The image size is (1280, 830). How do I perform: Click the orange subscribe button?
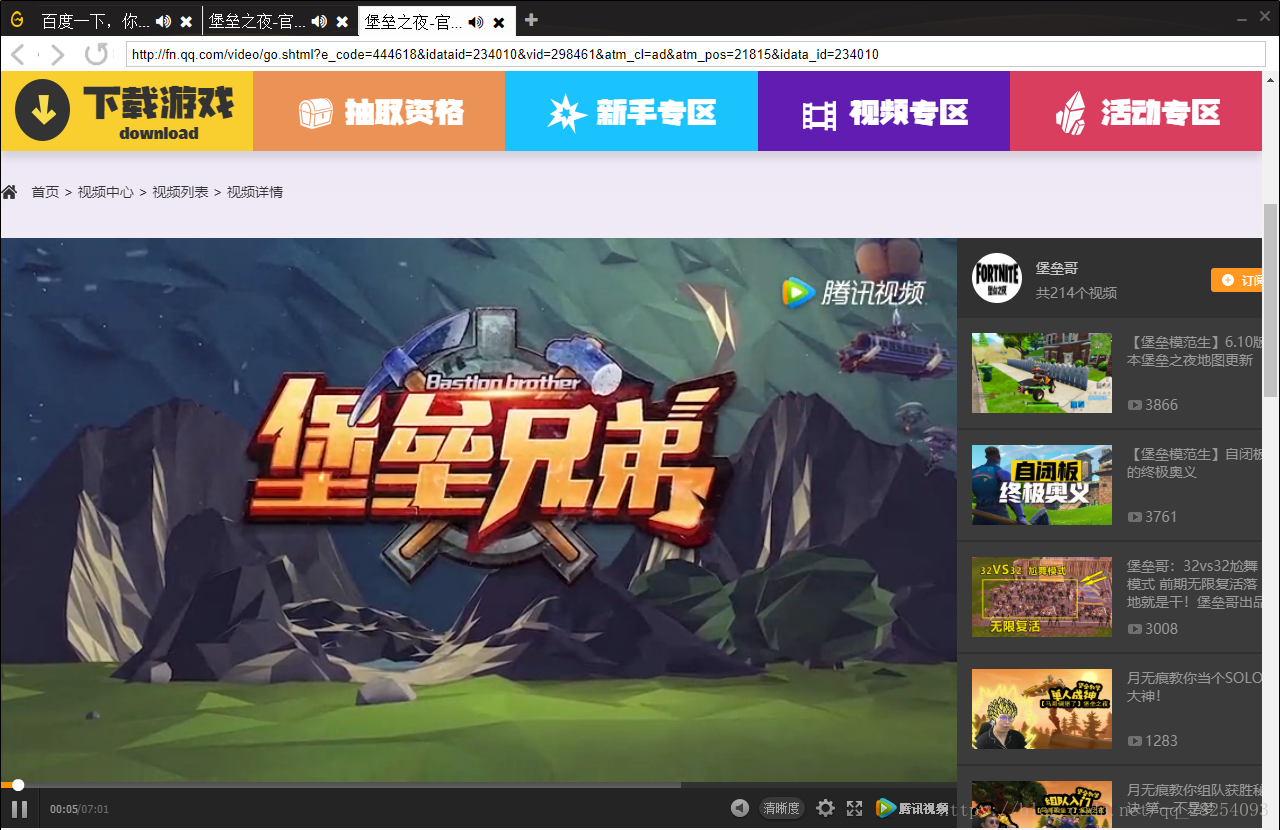pyautogui.click(x=1237, y=280)
